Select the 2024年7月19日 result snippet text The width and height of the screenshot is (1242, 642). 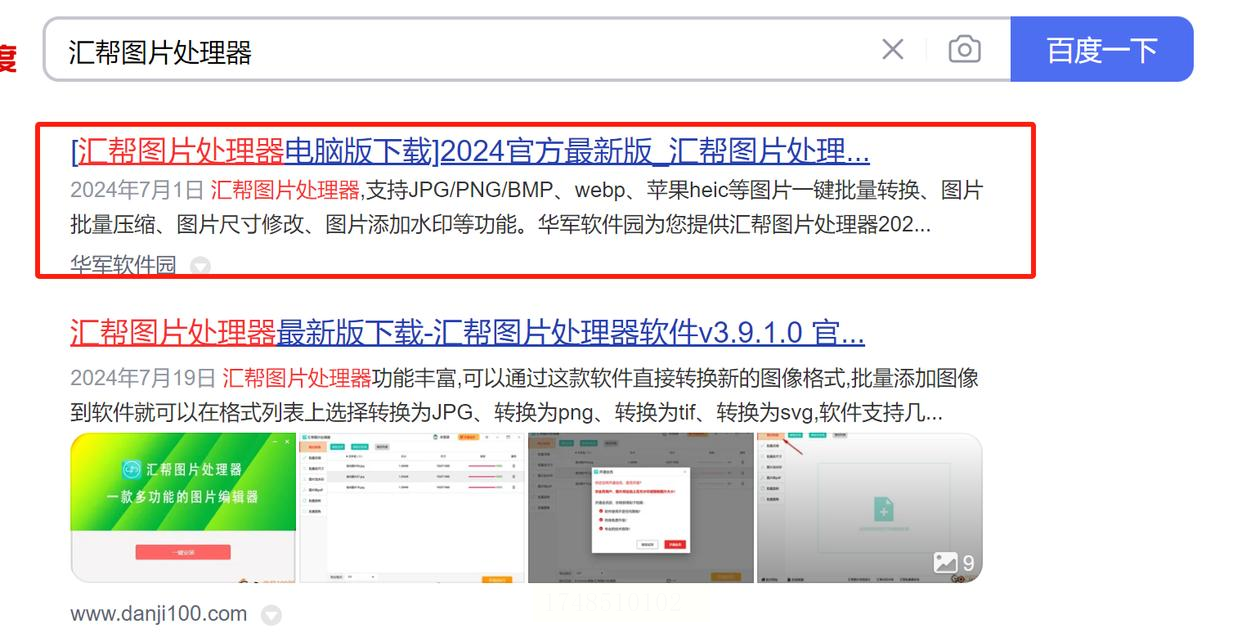tap(524, 395)
